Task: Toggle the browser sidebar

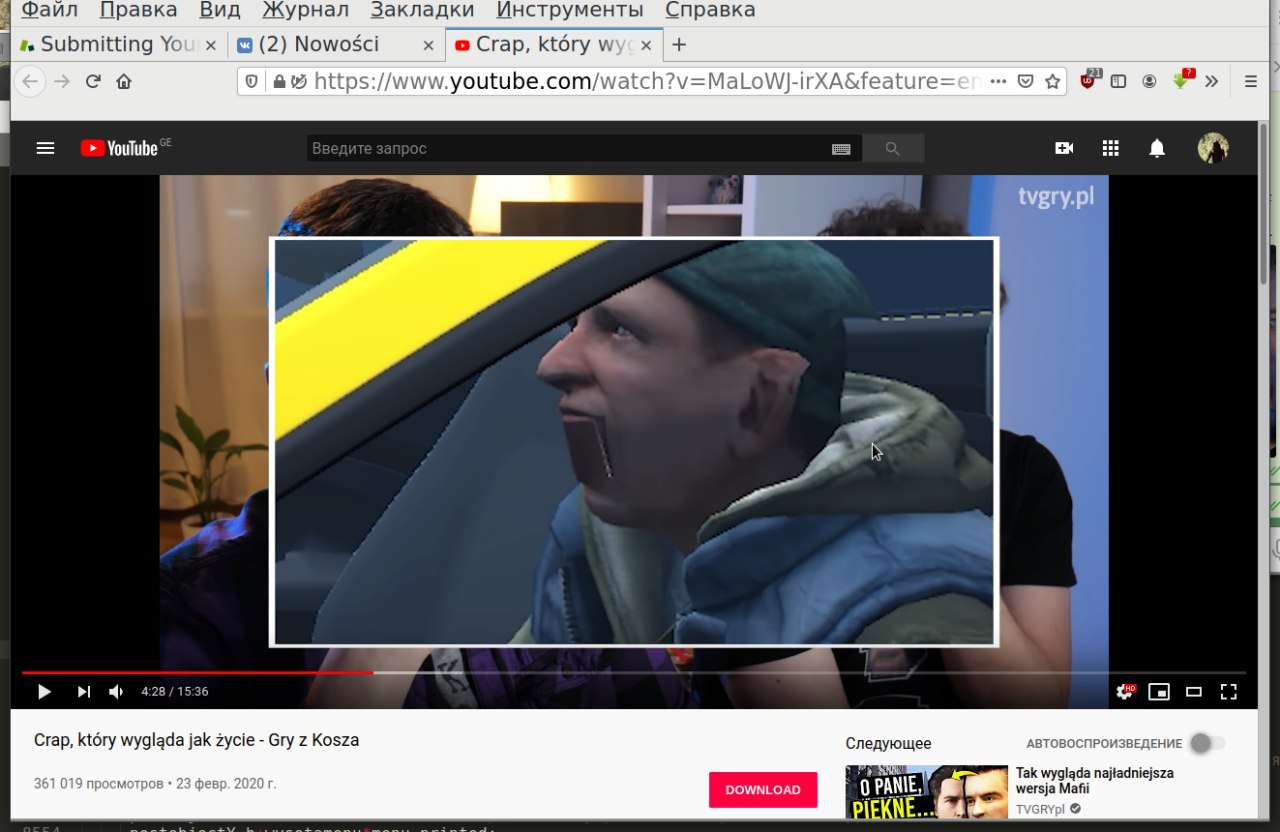Action: [x=1119, y=81]
